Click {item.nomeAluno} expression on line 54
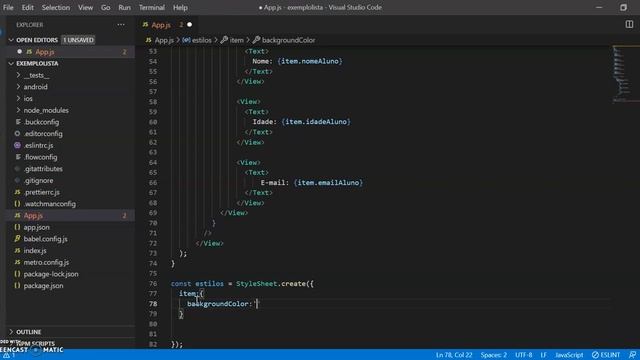 pos(310,61)
